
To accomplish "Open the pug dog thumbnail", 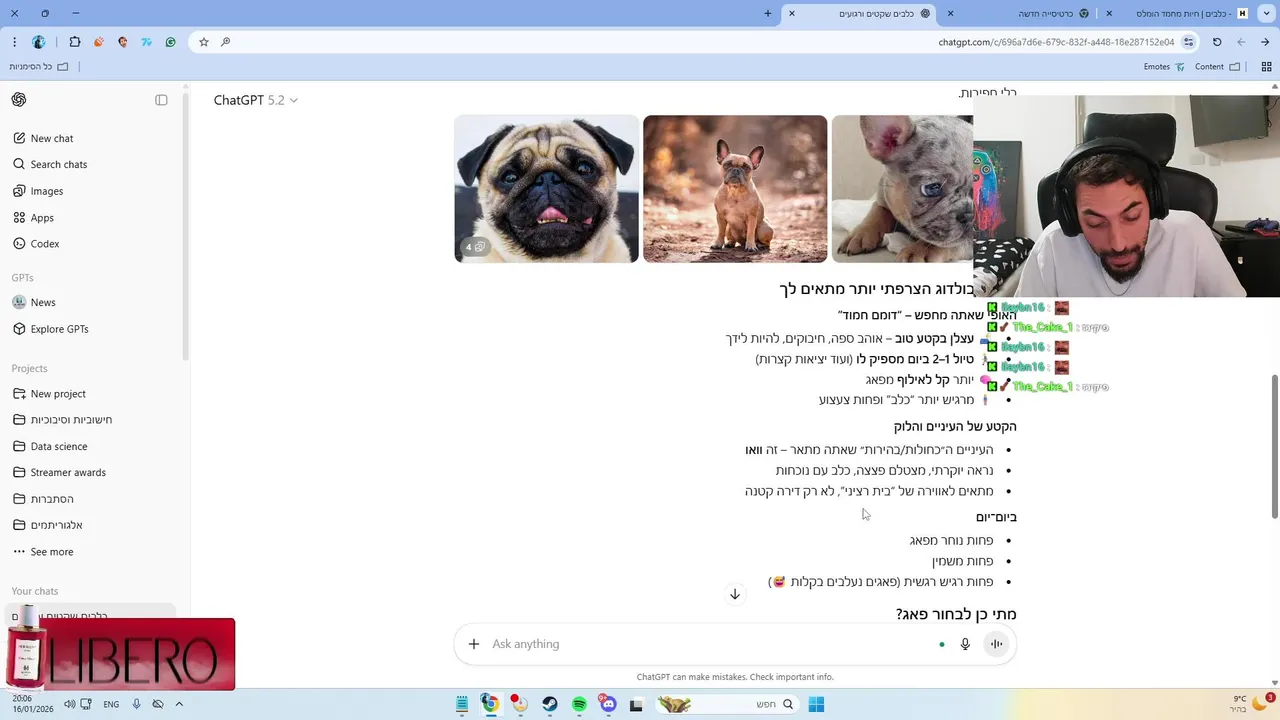I will (546, 189).
